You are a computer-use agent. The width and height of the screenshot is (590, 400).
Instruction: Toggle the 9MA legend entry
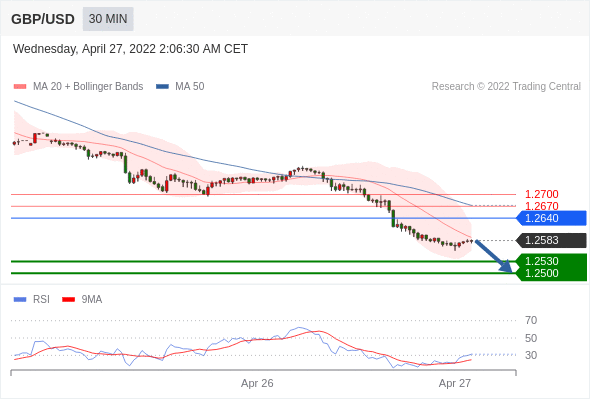point(82,300)
